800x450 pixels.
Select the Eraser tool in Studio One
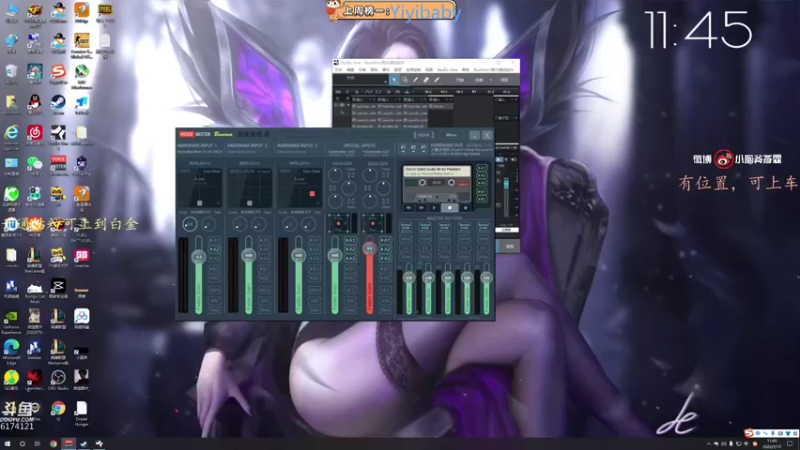click(426, 80)
